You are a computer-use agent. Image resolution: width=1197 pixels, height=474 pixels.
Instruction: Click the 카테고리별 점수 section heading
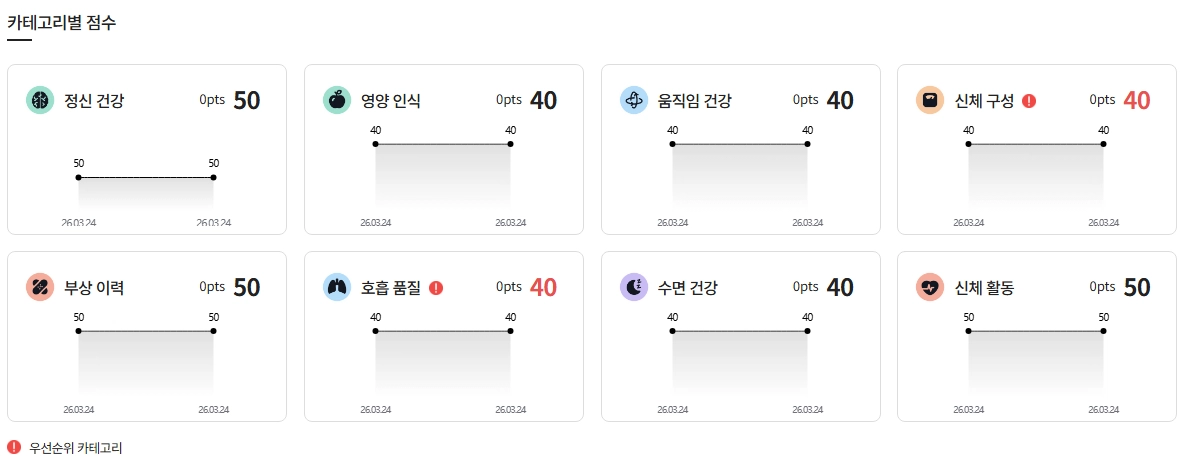(62, 22)
